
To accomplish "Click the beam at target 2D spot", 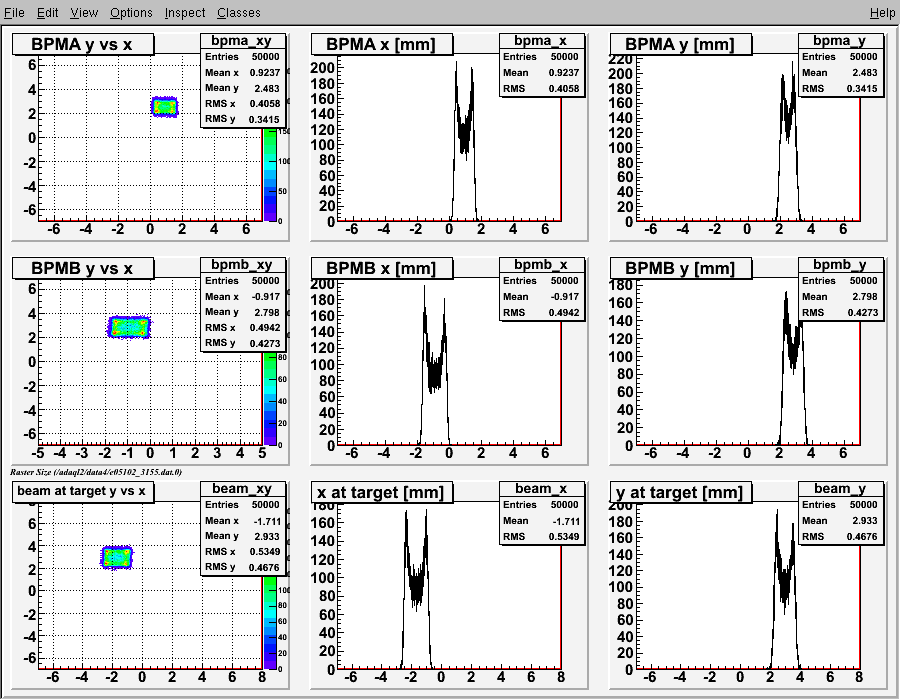I will 117,557.
